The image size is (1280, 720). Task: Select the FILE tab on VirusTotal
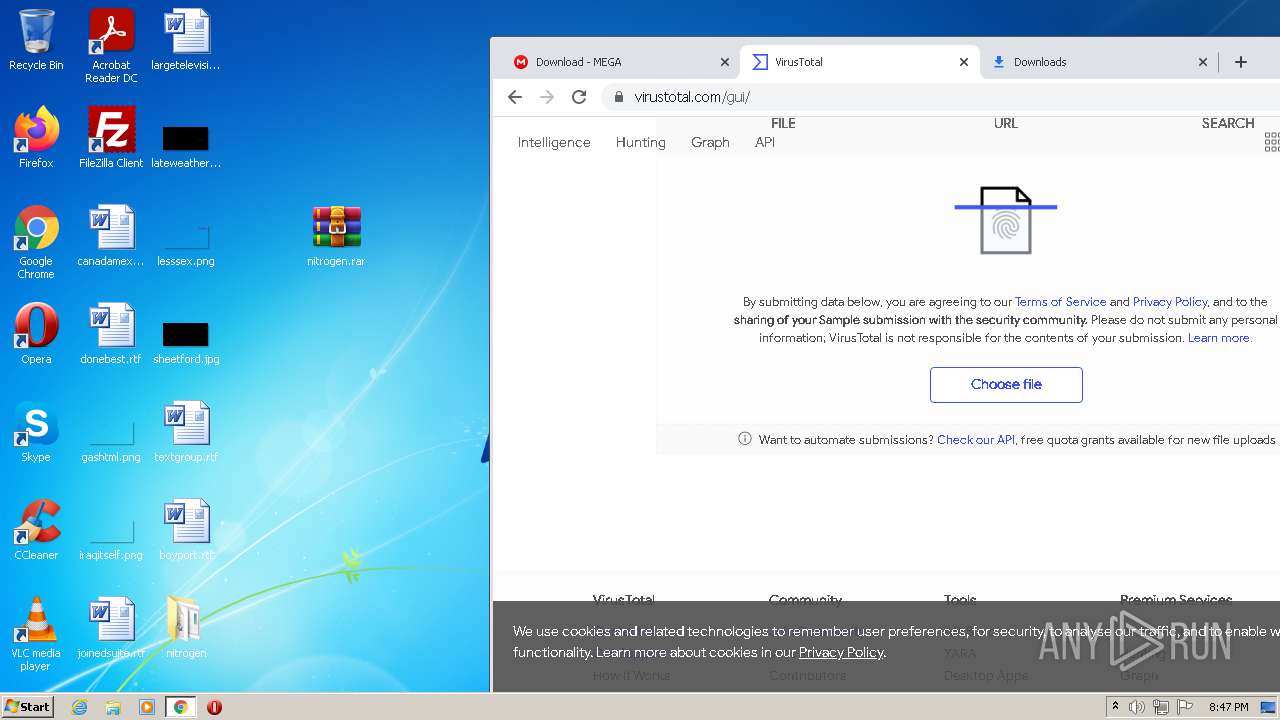[x=783, y=123]
